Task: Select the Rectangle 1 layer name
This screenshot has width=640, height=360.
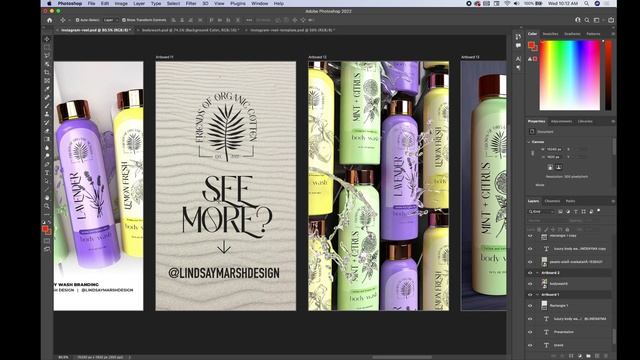Action: 559,306
